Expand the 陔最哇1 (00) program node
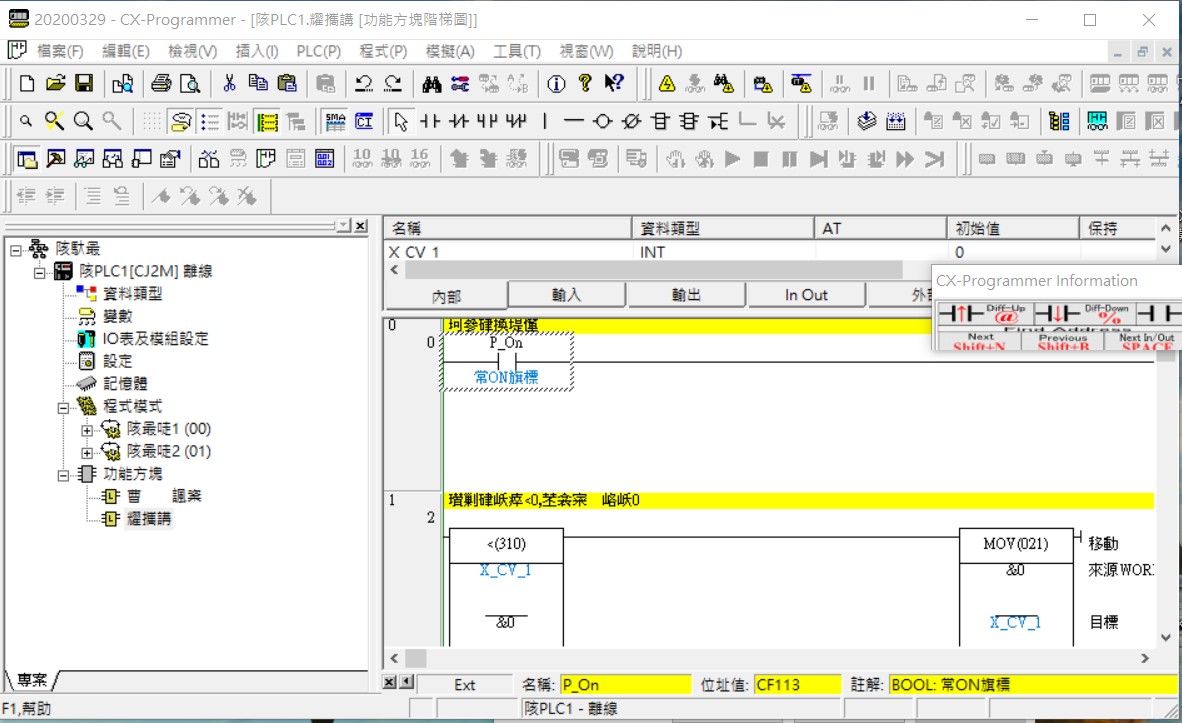 pos(87,429)
